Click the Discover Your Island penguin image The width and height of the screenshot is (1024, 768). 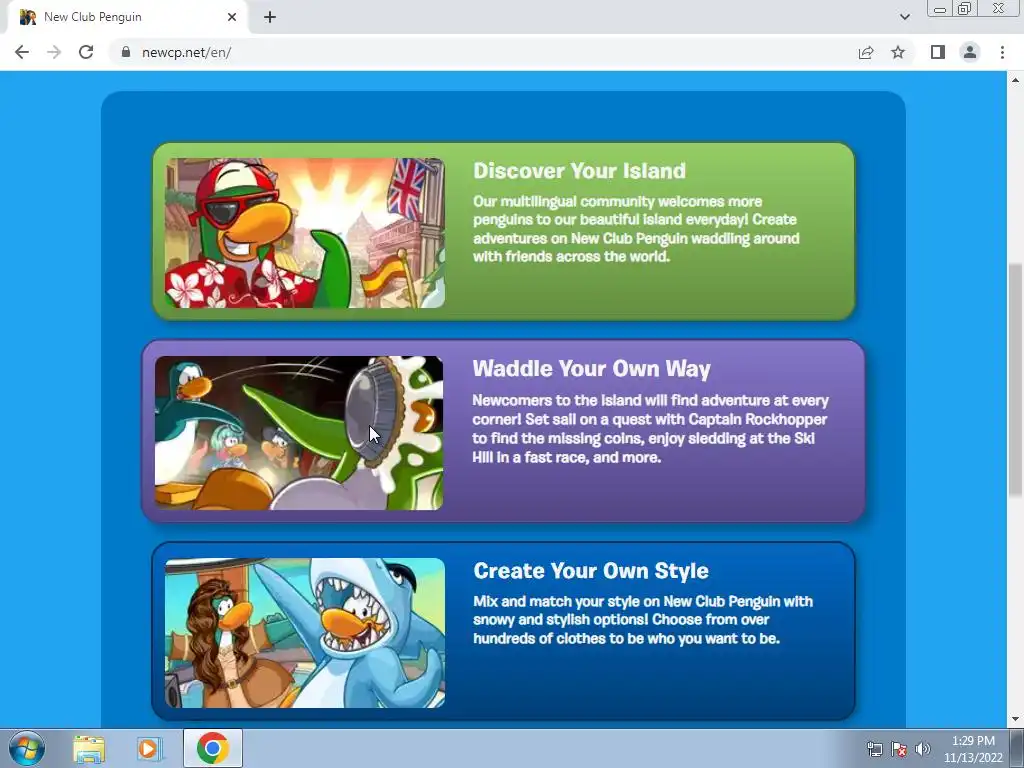click(x=304, y=232)
